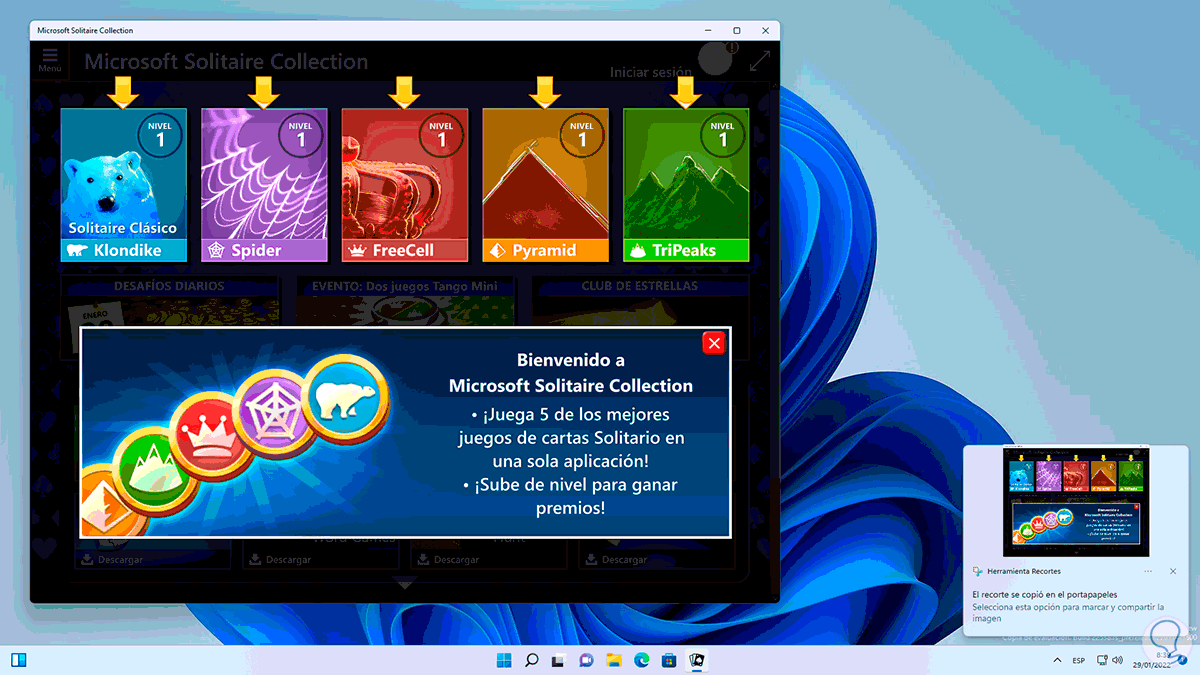Open the Spider game tile
Image resolution: width=1200 pixels, height=675 pixels.
[264, 185]
